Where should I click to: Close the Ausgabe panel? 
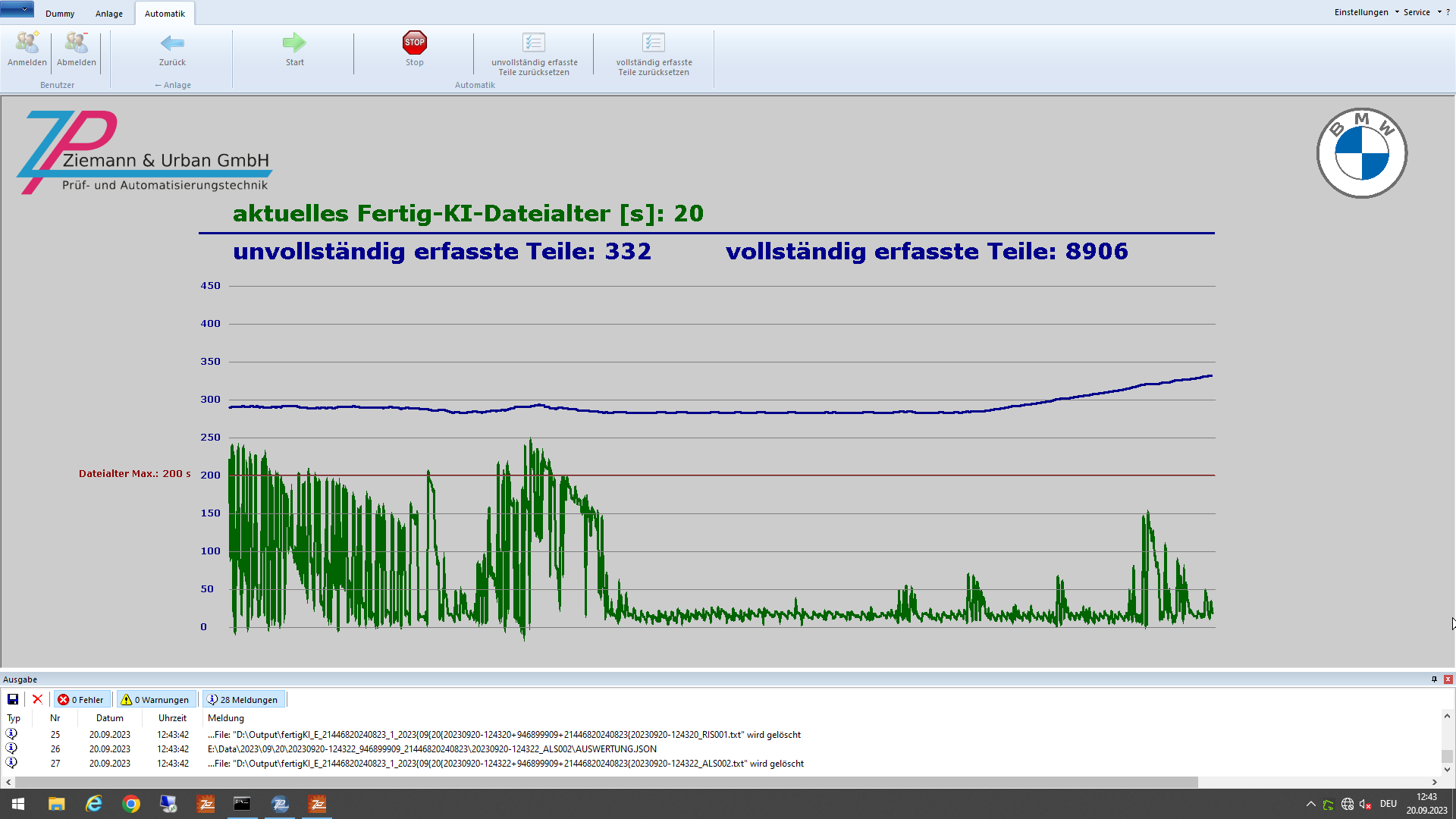click(1448, 679)
